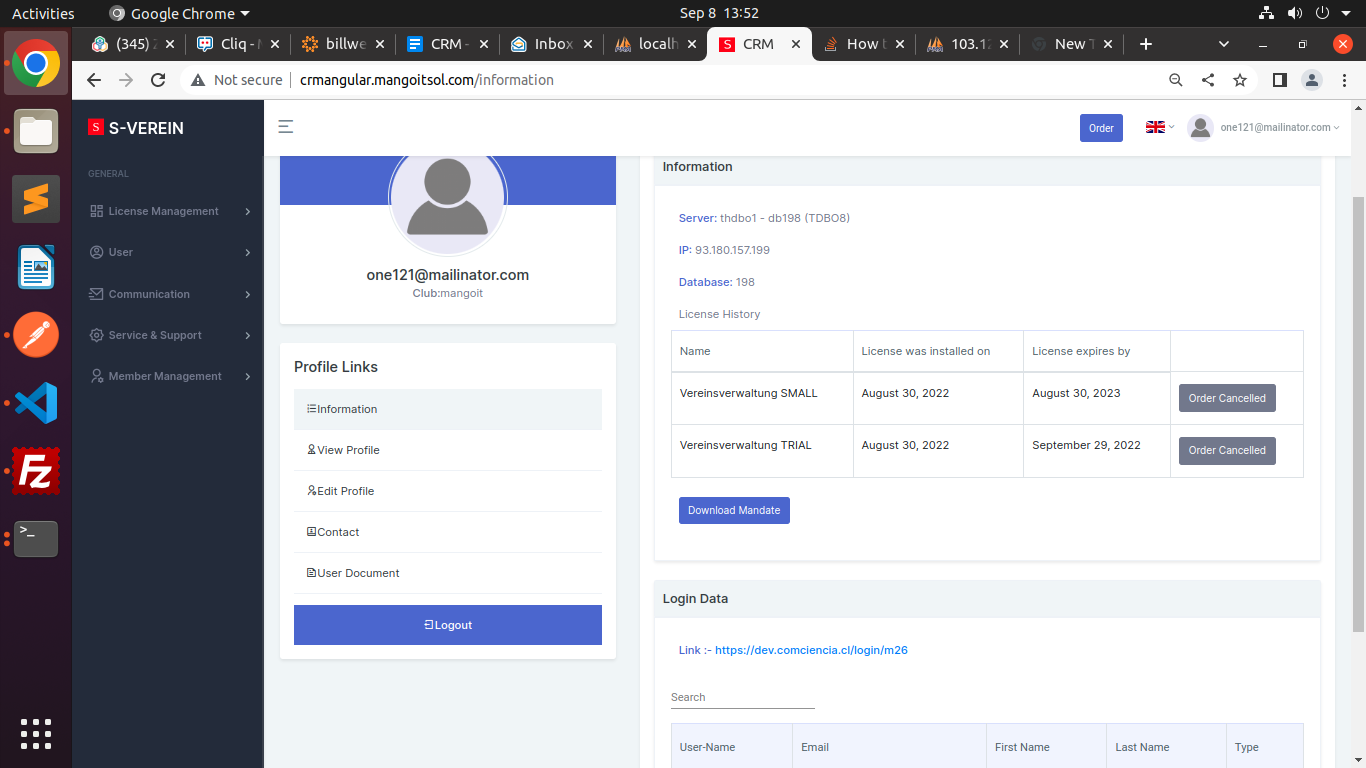Image resolution: width=1366 pixels, height=768 pixels.
Task: Click the Service & Support gear icon
Action: tap(97, 335)
